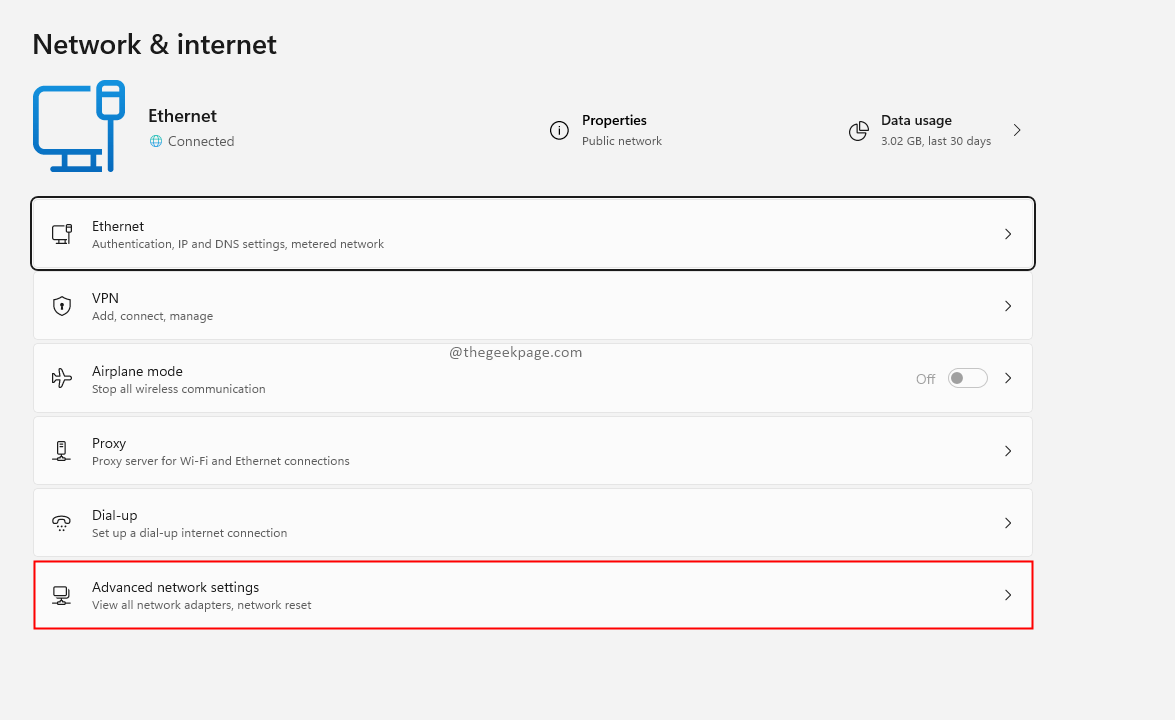
Task: Switch off wireless communication via Airplane mode
Action: click(966, 377)
